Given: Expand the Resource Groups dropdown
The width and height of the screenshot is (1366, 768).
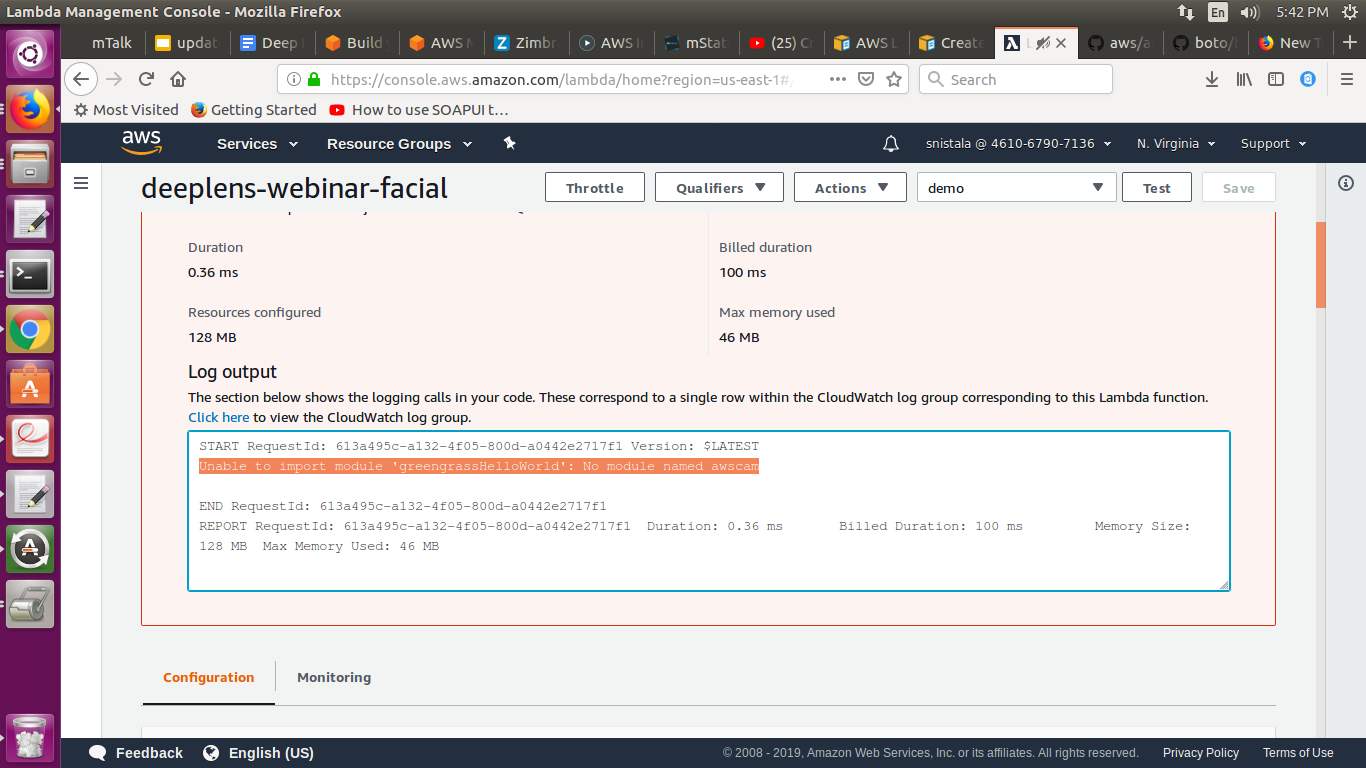Looking at the screenshot, I should coord(400,144).
